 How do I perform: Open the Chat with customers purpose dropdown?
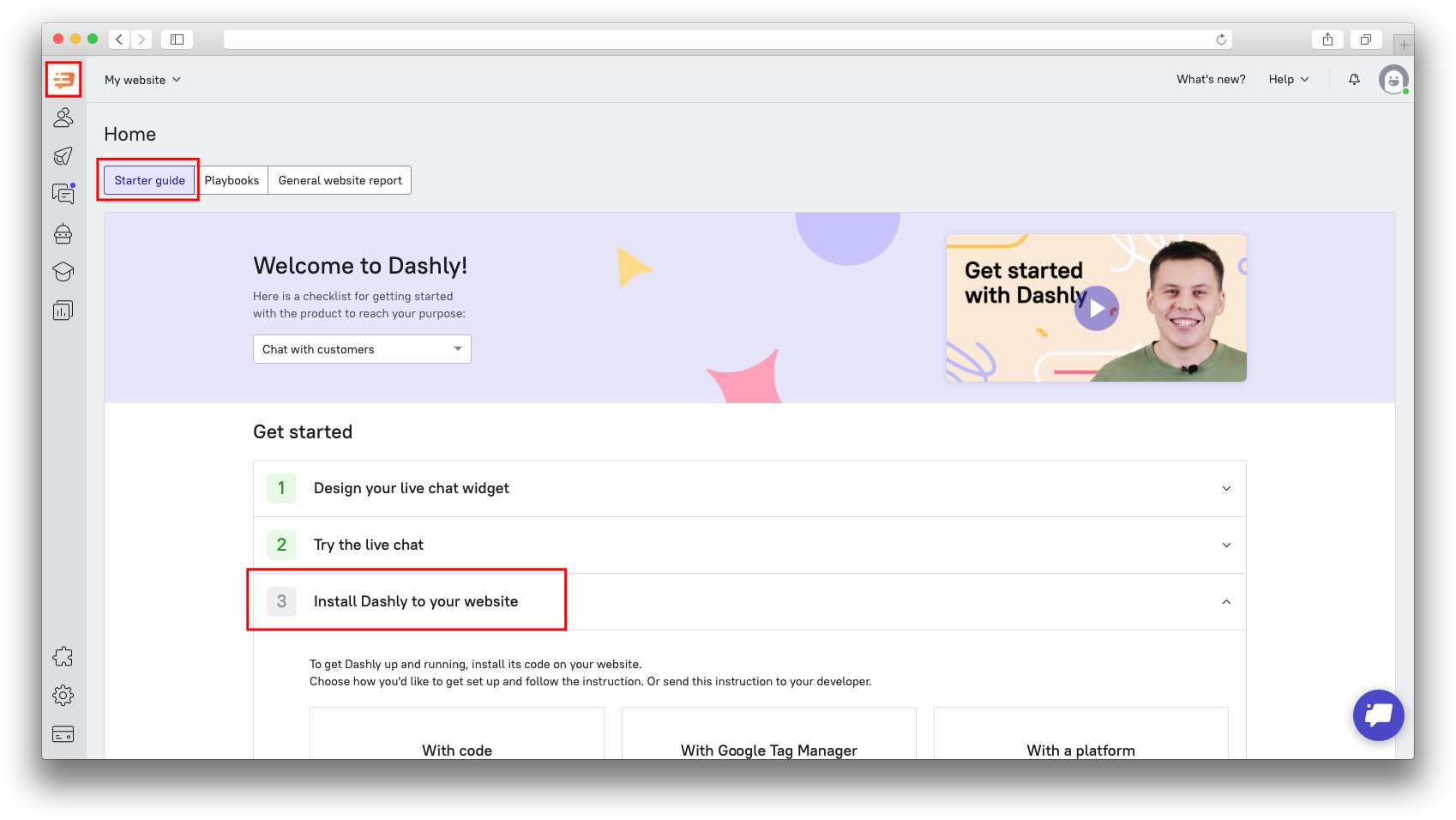click(362, 349)
